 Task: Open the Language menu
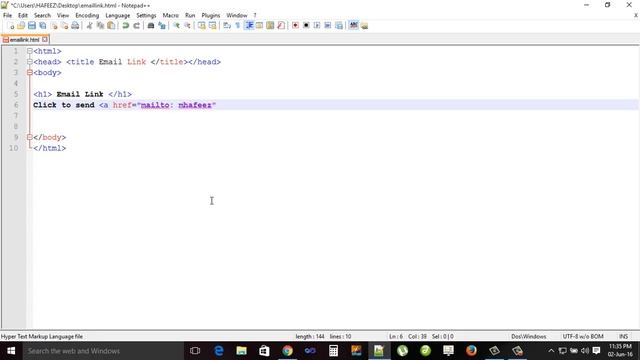(x=118, y=16)
